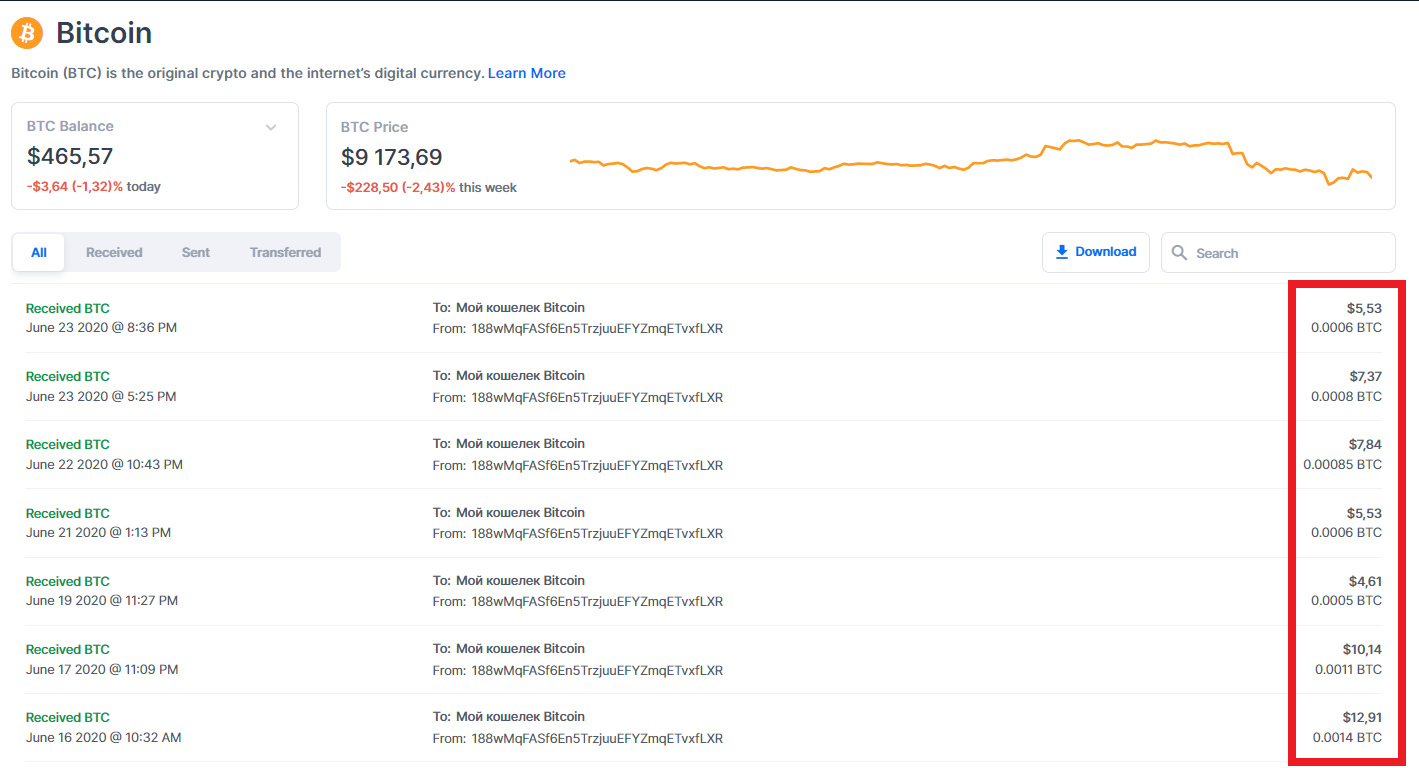The height and width of the screenshot is (768, 1419).
Task: Open transaction dated June 23 2020 @ 8:36 PM
Action: point(704,318)
